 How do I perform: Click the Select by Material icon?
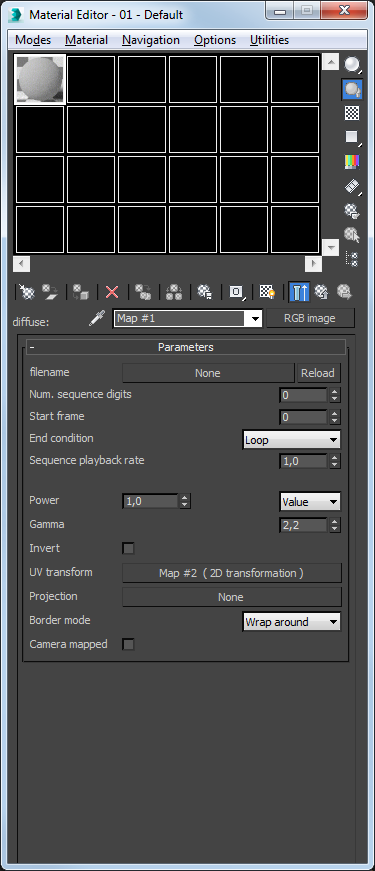[352, 234]
